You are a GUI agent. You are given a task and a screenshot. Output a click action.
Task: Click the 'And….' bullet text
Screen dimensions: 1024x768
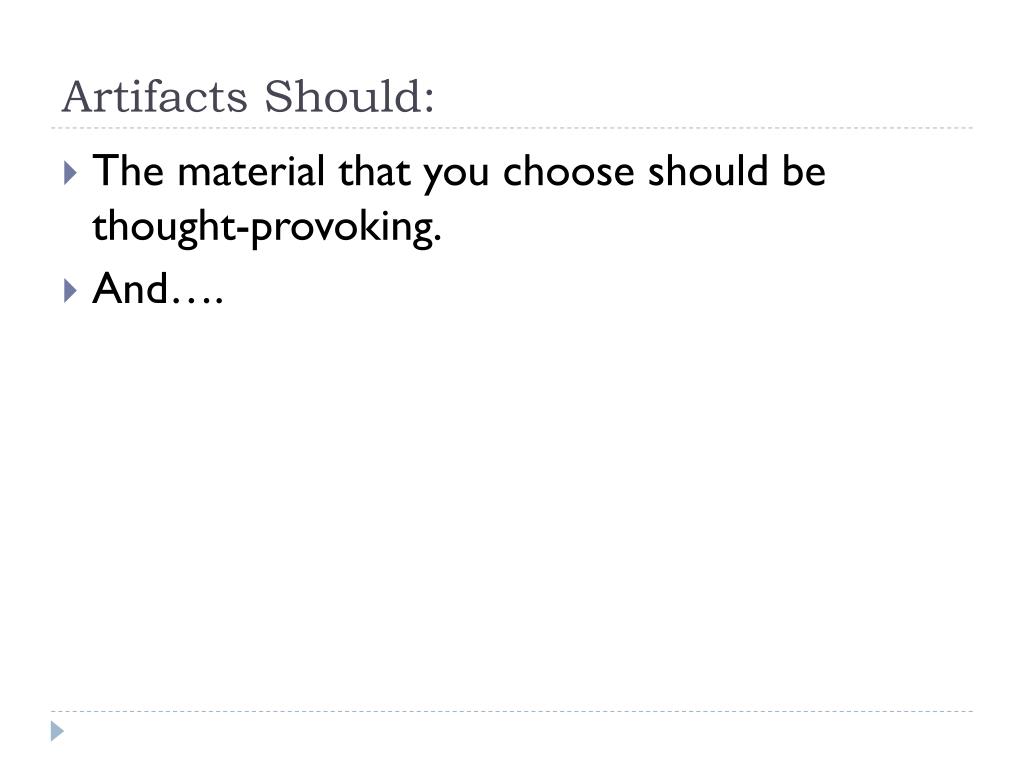158,289
